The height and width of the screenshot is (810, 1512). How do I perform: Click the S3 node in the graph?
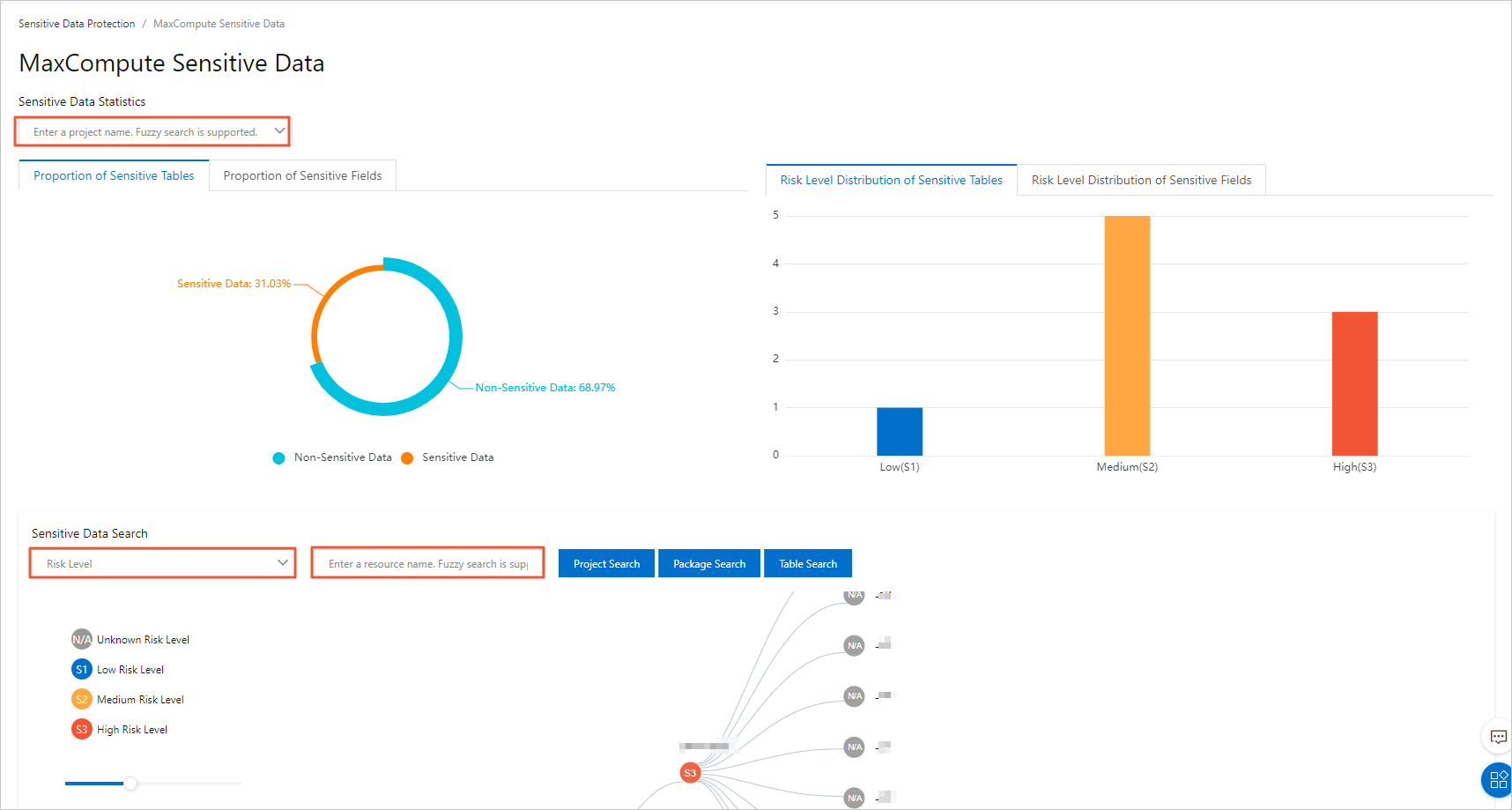coord(690,773)
